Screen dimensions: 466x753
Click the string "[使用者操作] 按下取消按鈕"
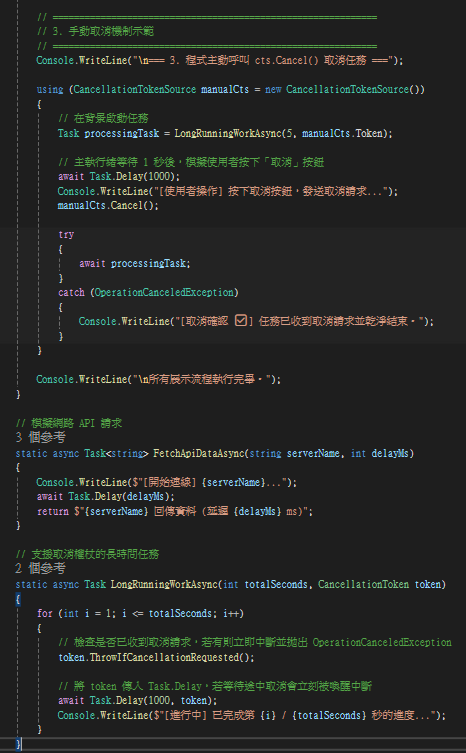226,192
